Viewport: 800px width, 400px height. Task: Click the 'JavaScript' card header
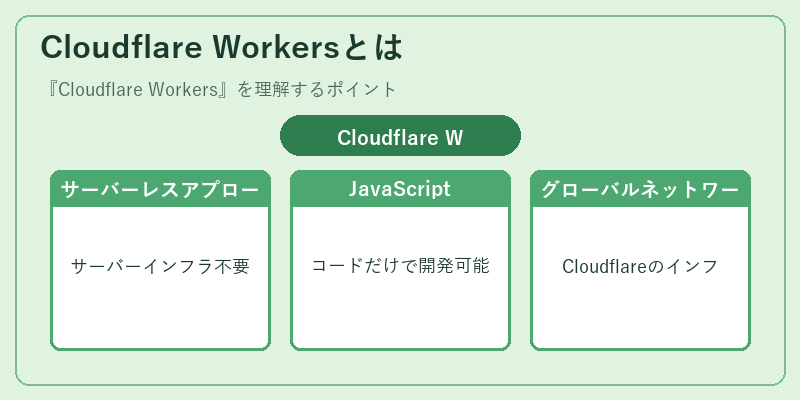coord(401,189)
